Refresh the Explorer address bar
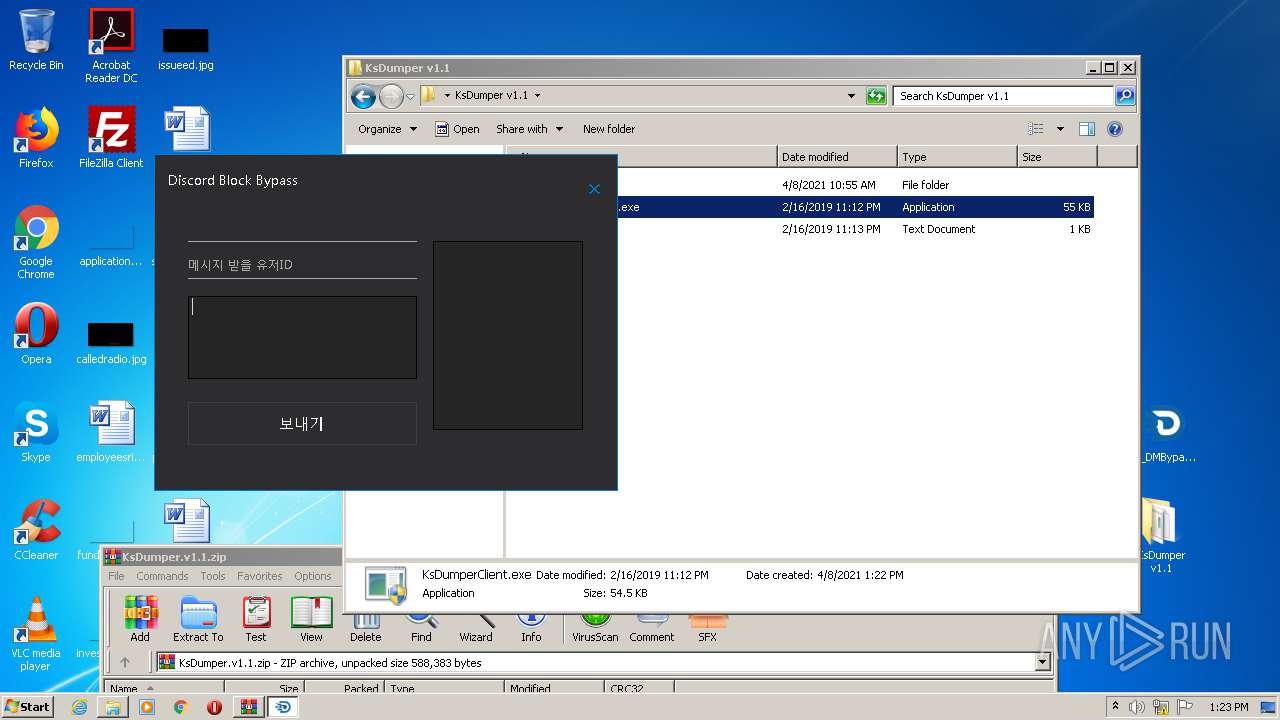Viewport: 1280px width, 720px height. pyautogui.click(x=876, y=96)
